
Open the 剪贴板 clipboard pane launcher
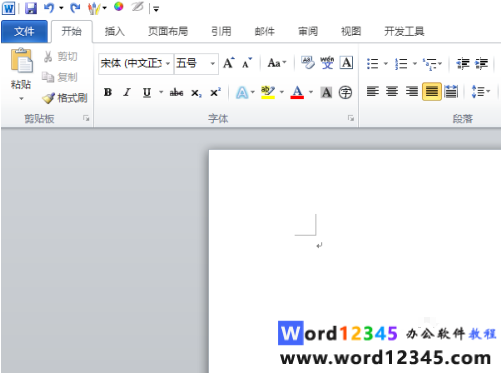click(x=86, y=118)
